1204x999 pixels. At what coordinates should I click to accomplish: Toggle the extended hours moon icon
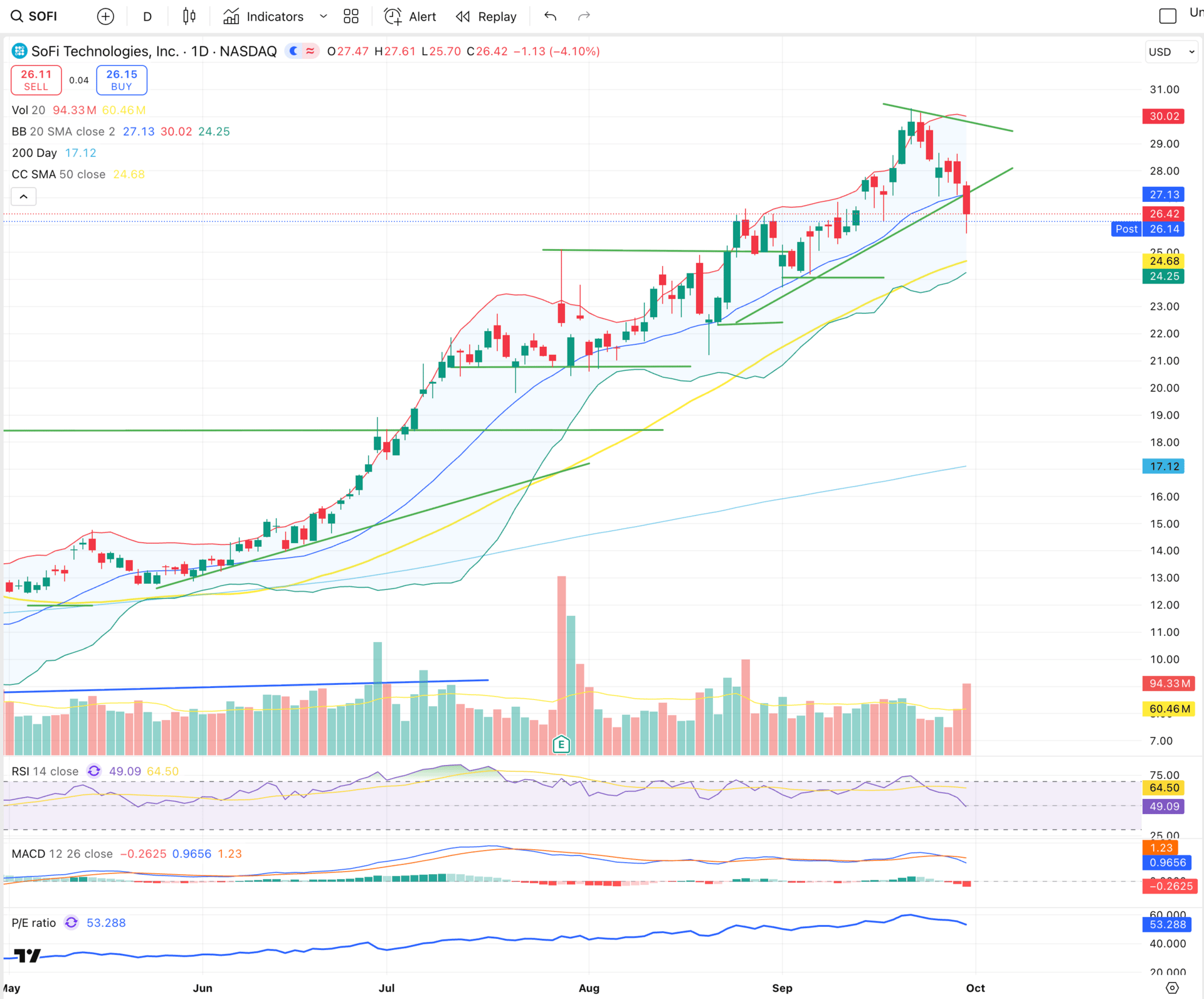(x=293, y=51)
